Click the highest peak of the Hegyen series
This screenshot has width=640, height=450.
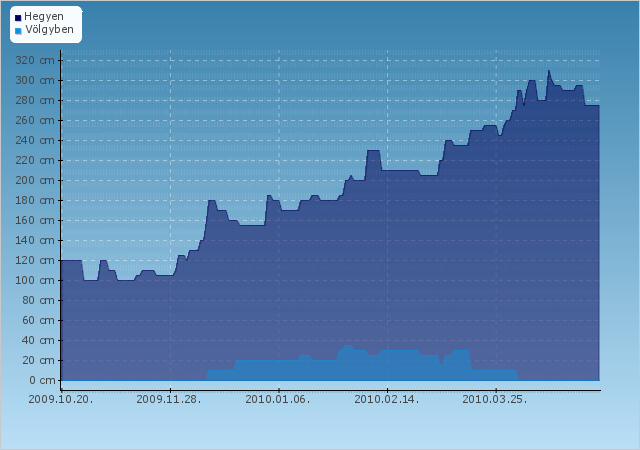549,71
